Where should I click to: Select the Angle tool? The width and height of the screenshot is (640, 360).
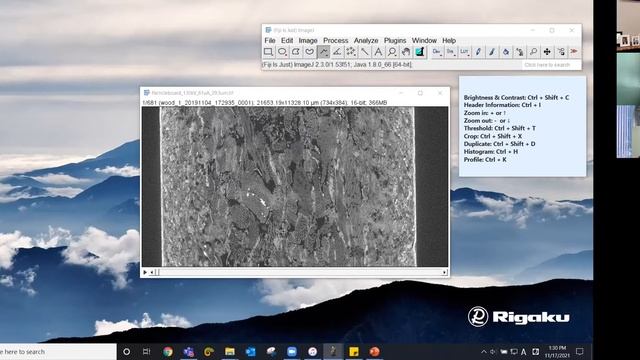tap(337, 52)
